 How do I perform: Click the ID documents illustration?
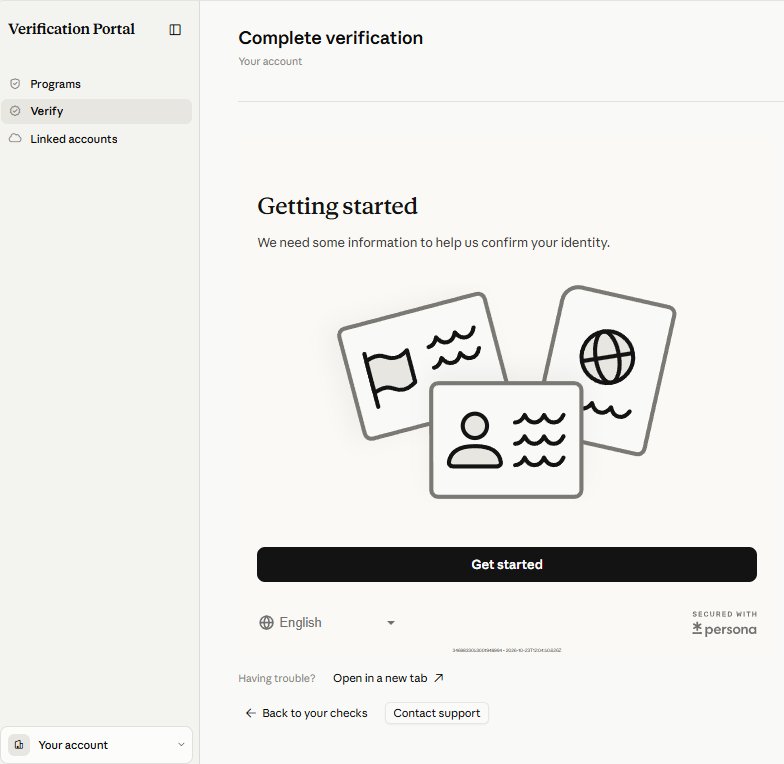coord(506,392)
